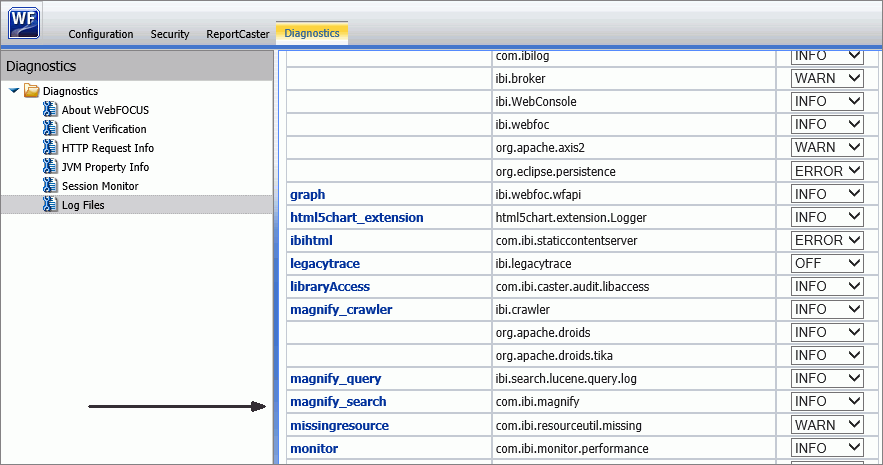Open the graph log link
Image resolution: width=883 pixels, height=465 pixels.
(307, 195)
